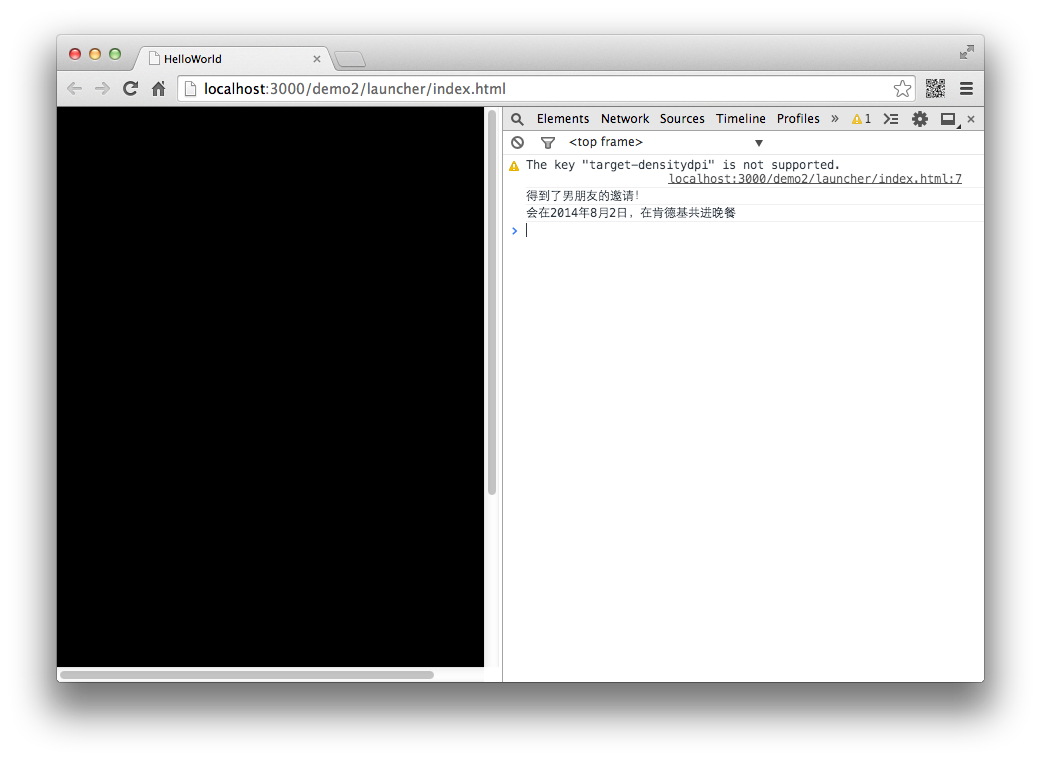
Task: Focus the URL address bar
Action: [x=540, y=89]
